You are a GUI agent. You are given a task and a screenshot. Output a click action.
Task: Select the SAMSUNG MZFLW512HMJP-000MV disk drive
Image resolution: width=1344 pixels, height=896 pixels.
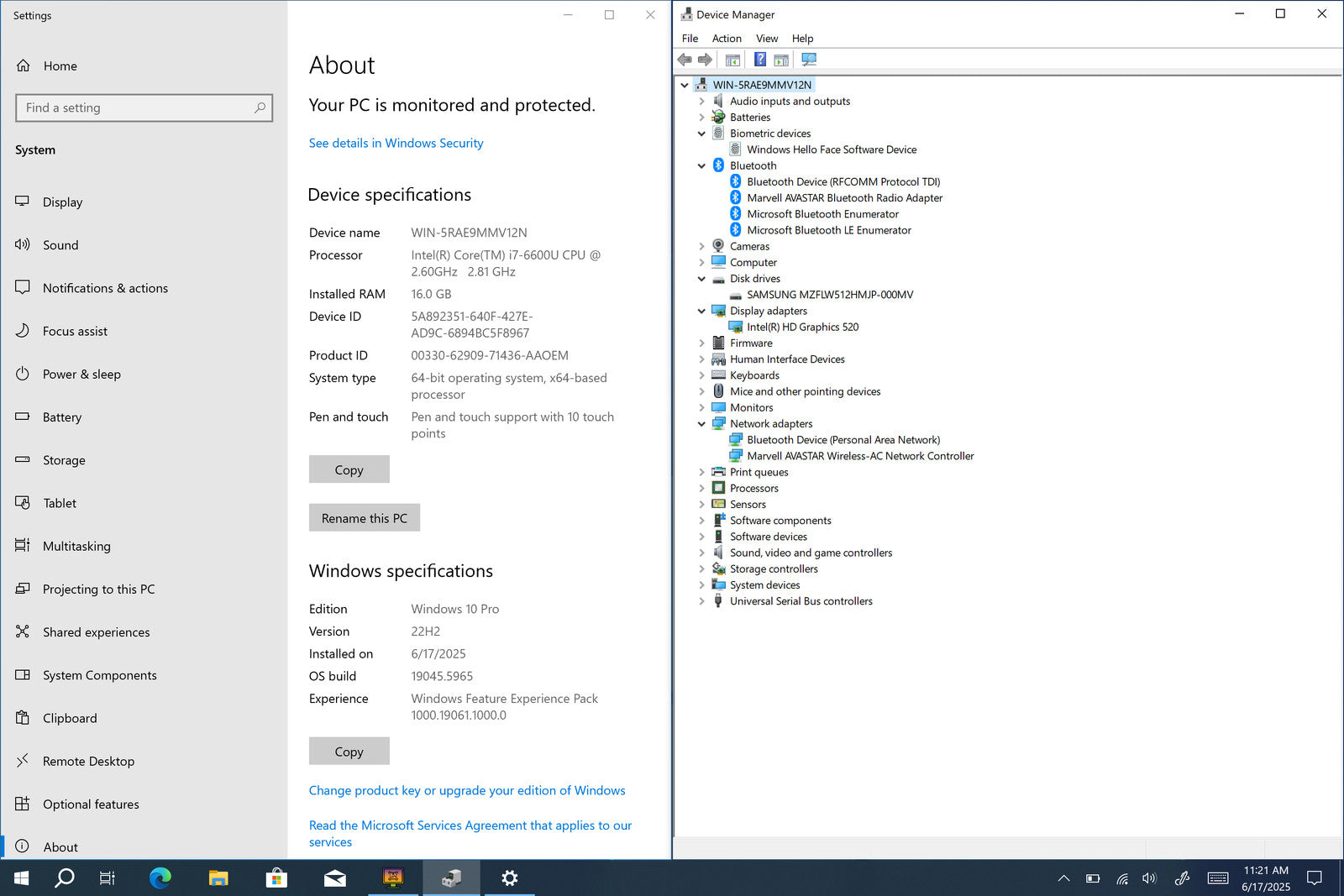[830, 295]
